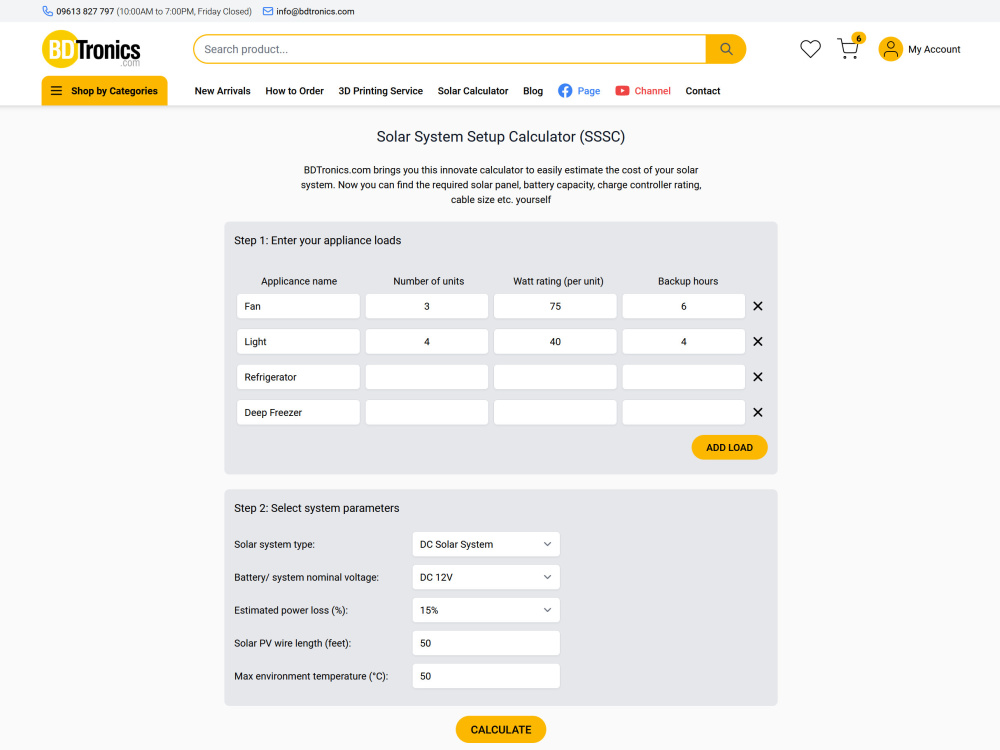
Task: Click Deep Freezer number of units field
Action: coord(427,413)
